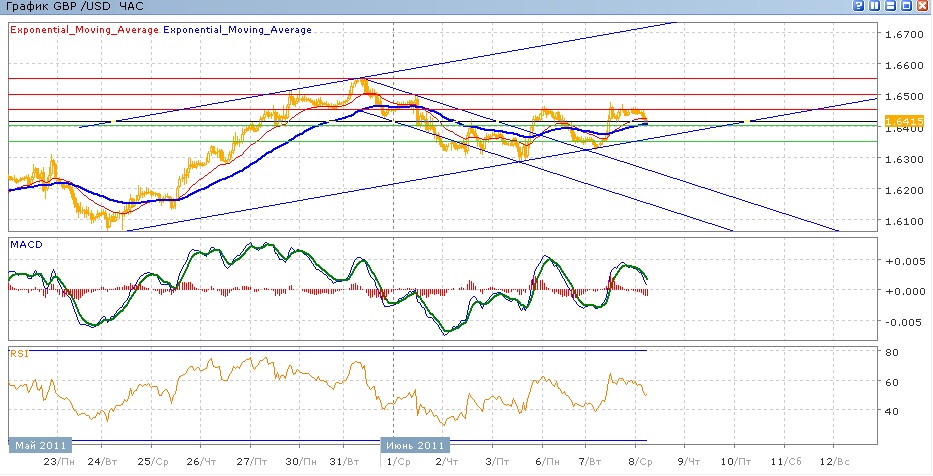Click the MACD +0.000 scale value
The image size is (933, 476).
click(904, 291)
